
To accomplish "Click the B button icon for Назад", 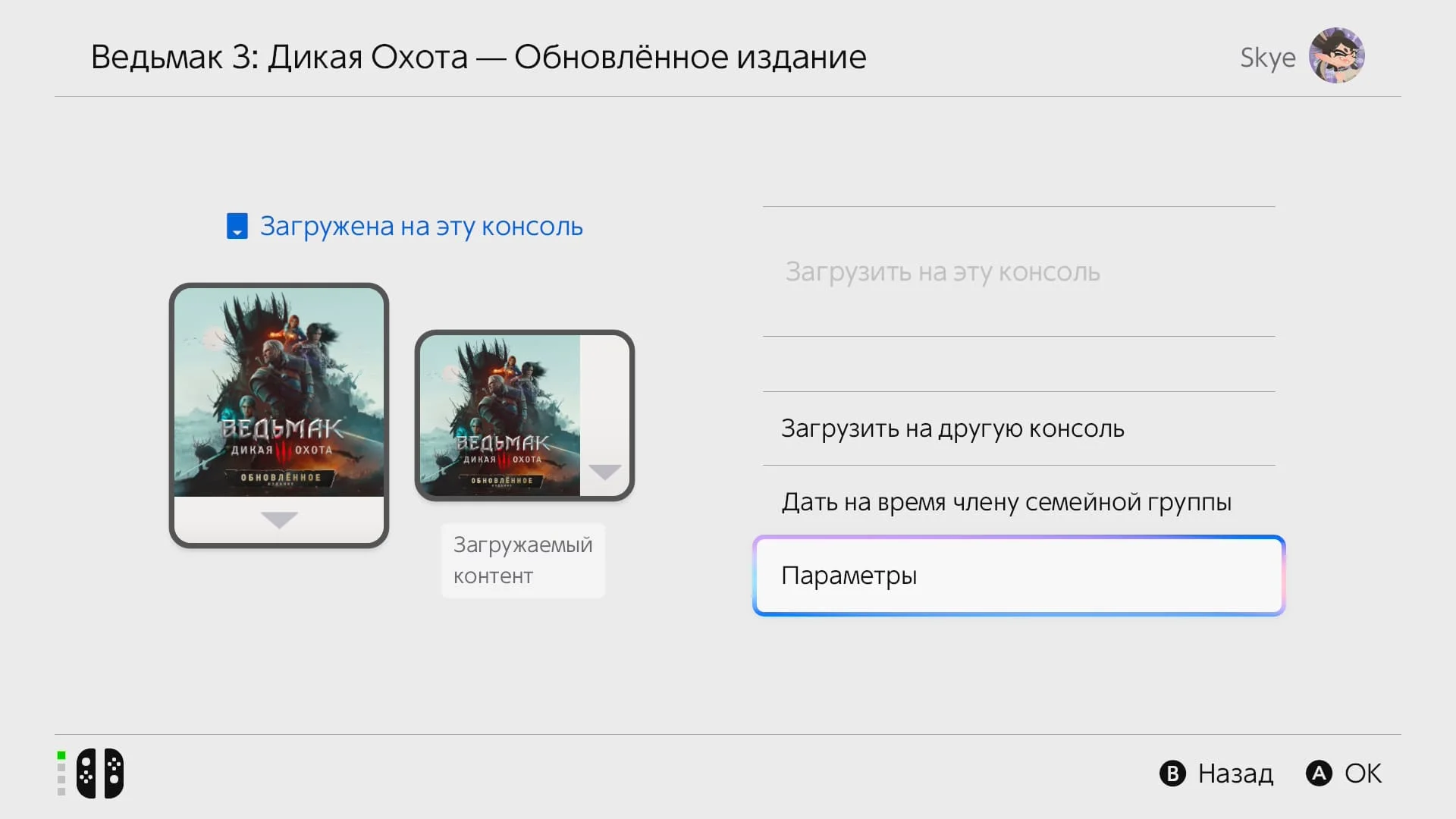I will [1172, 773].
